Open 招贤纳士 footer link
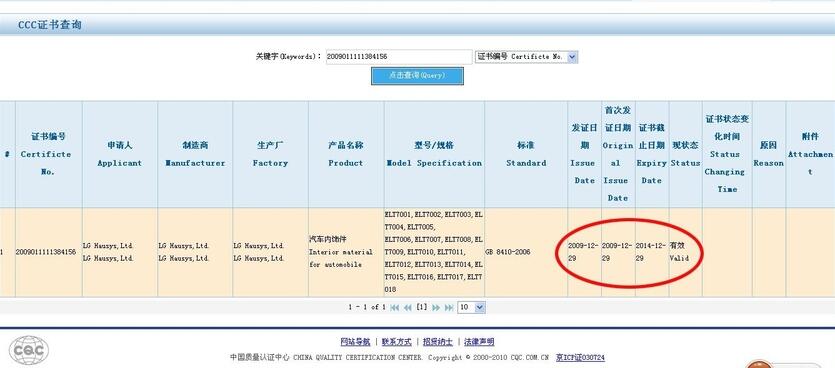The width and height of the screenshot is (835, 368). coord(438,342)
